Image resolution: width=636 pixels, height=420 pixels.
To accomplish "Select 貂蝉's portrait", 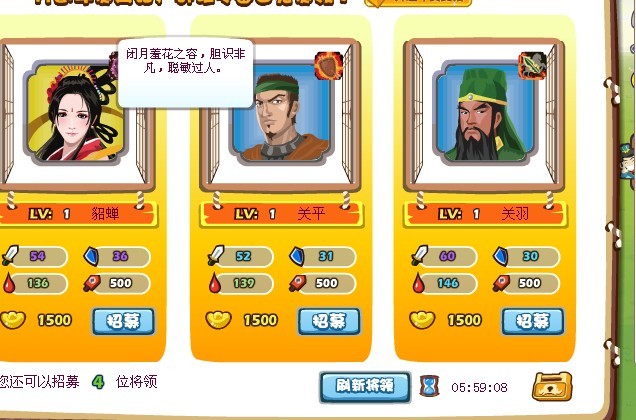I will [x=76, y=113].
